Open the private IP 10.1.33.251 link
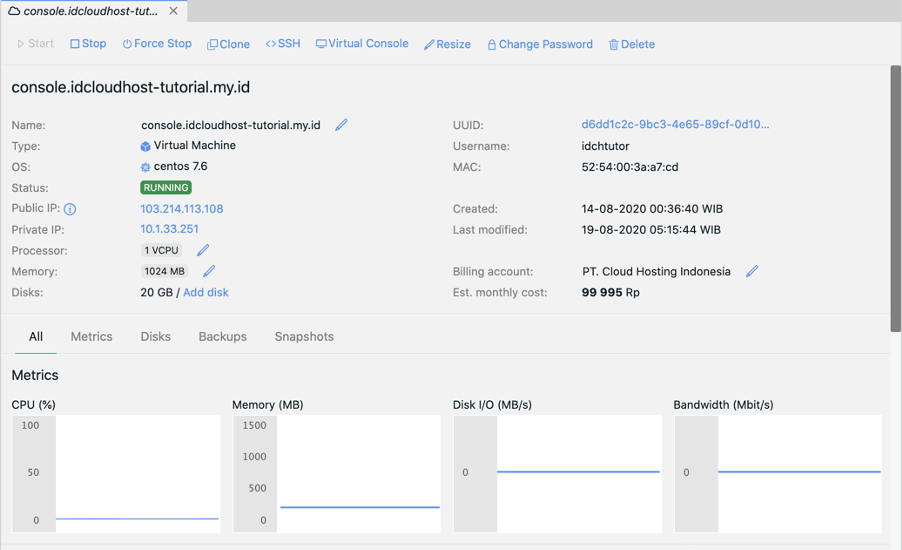Viewport: 902px width, 550px height. point(170,229)
